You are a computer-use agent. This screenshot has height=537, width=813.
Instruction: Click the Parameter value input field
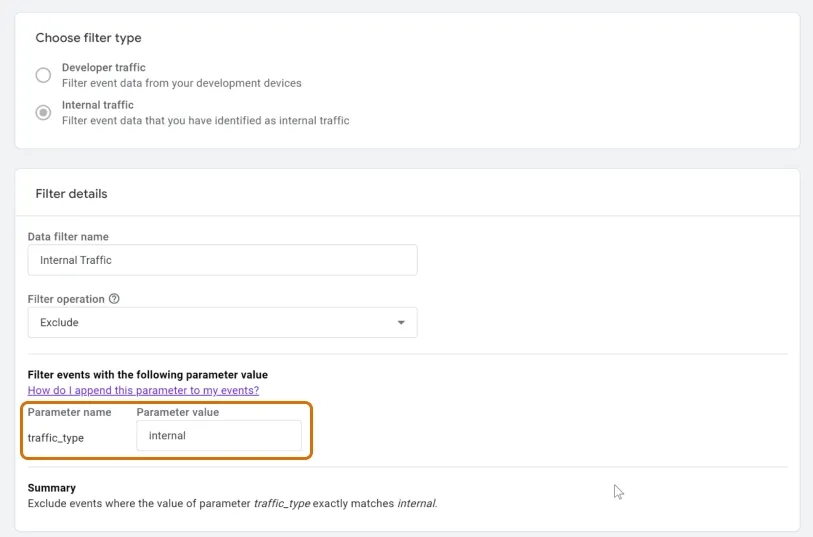[219, 435]
